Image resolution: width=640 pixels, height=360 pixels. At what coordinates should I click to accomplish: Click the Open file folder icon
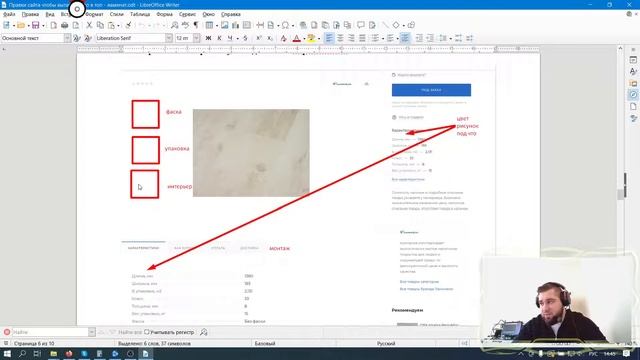(21, 25)
